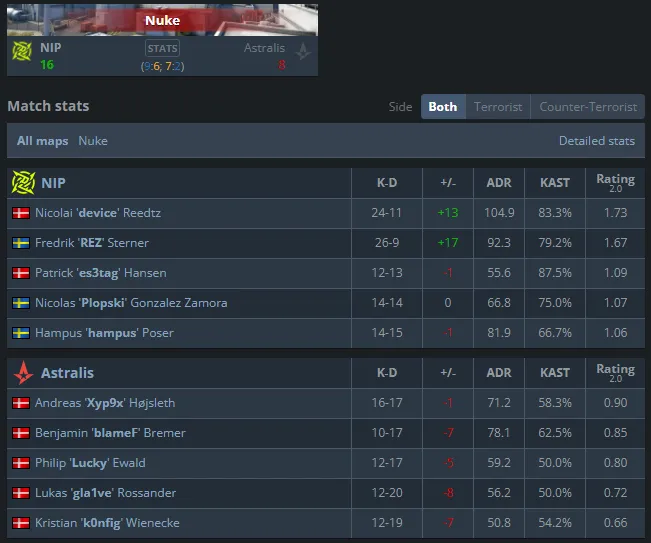Click Denmark flag next to Lucky
The width and height of the screenshot is (651, 543).
(21, 462)
